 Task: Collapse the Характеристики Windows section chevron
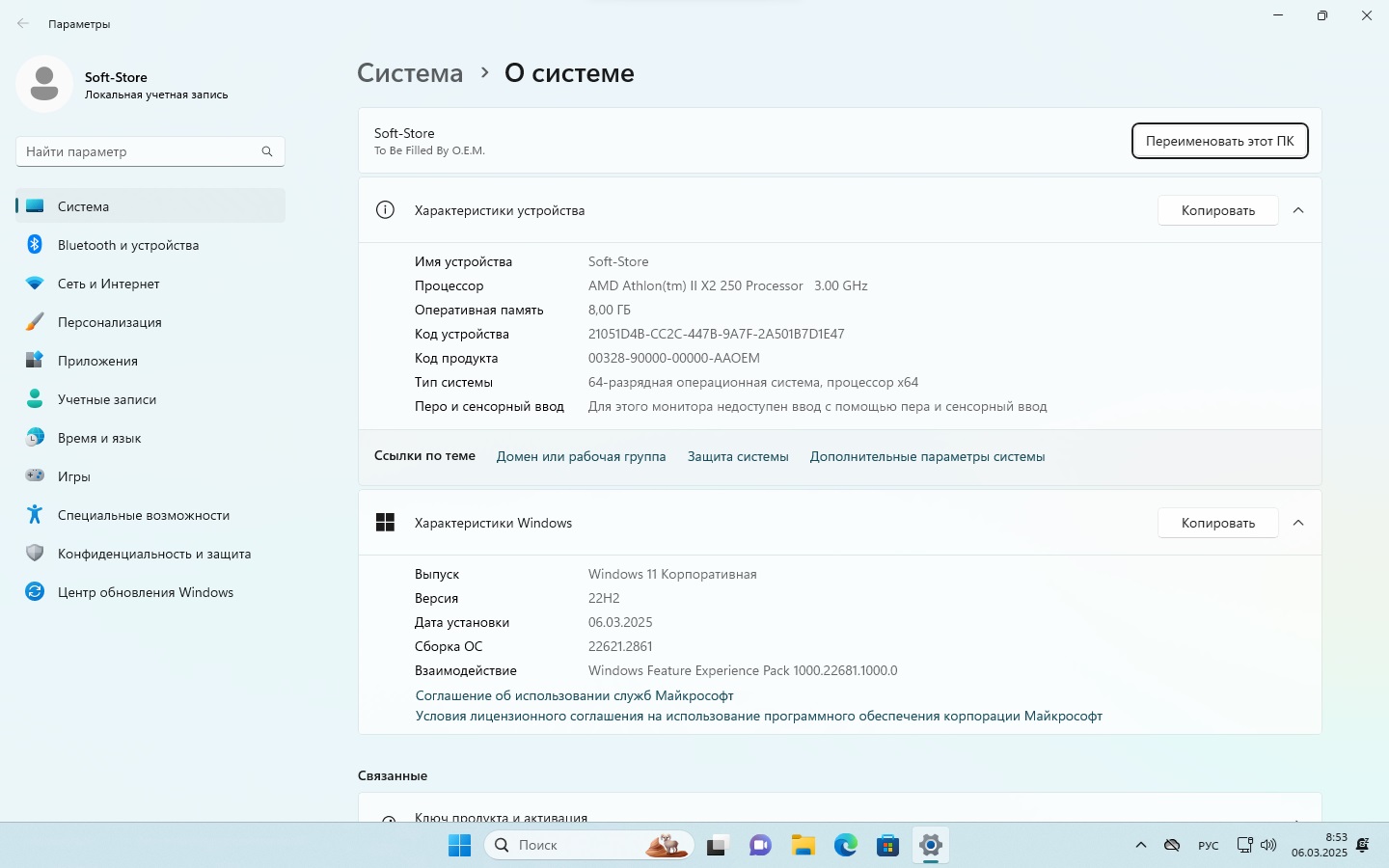[x=1298, y=523]
